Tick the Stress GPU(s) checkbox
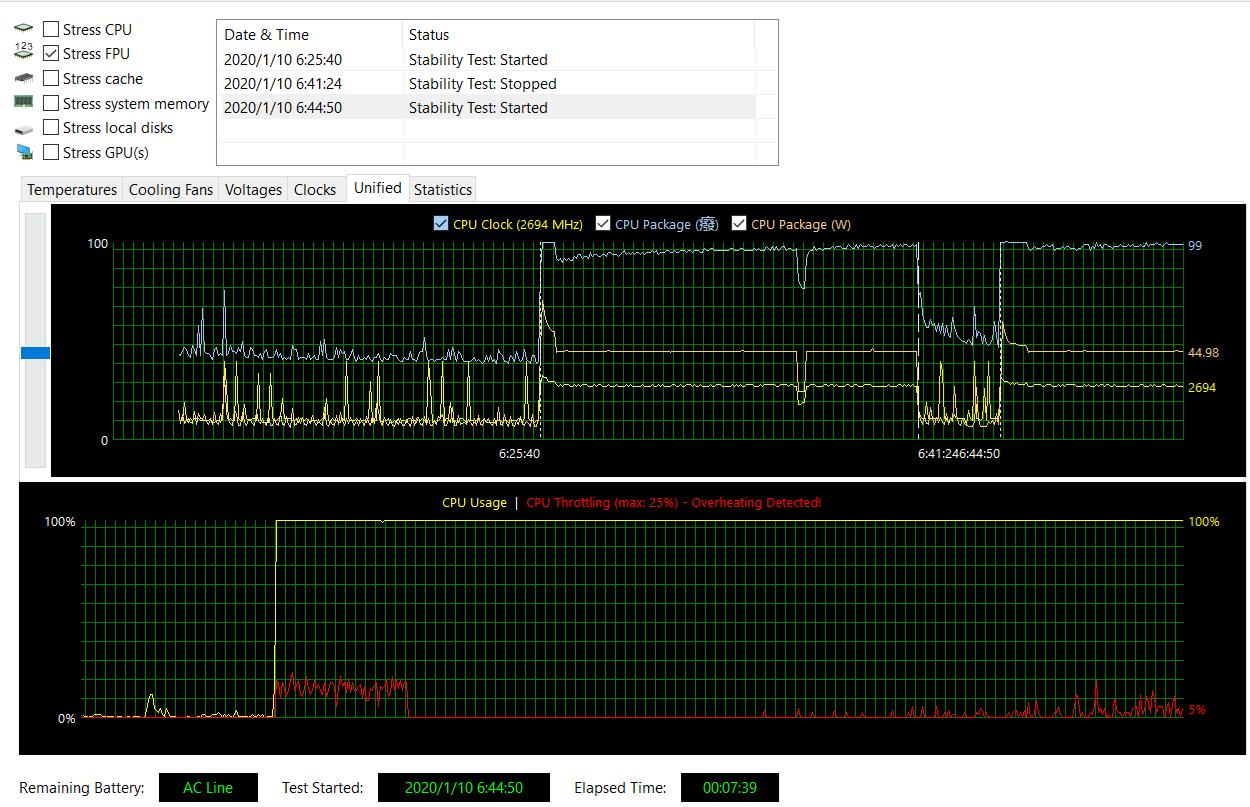 point(51,152)
